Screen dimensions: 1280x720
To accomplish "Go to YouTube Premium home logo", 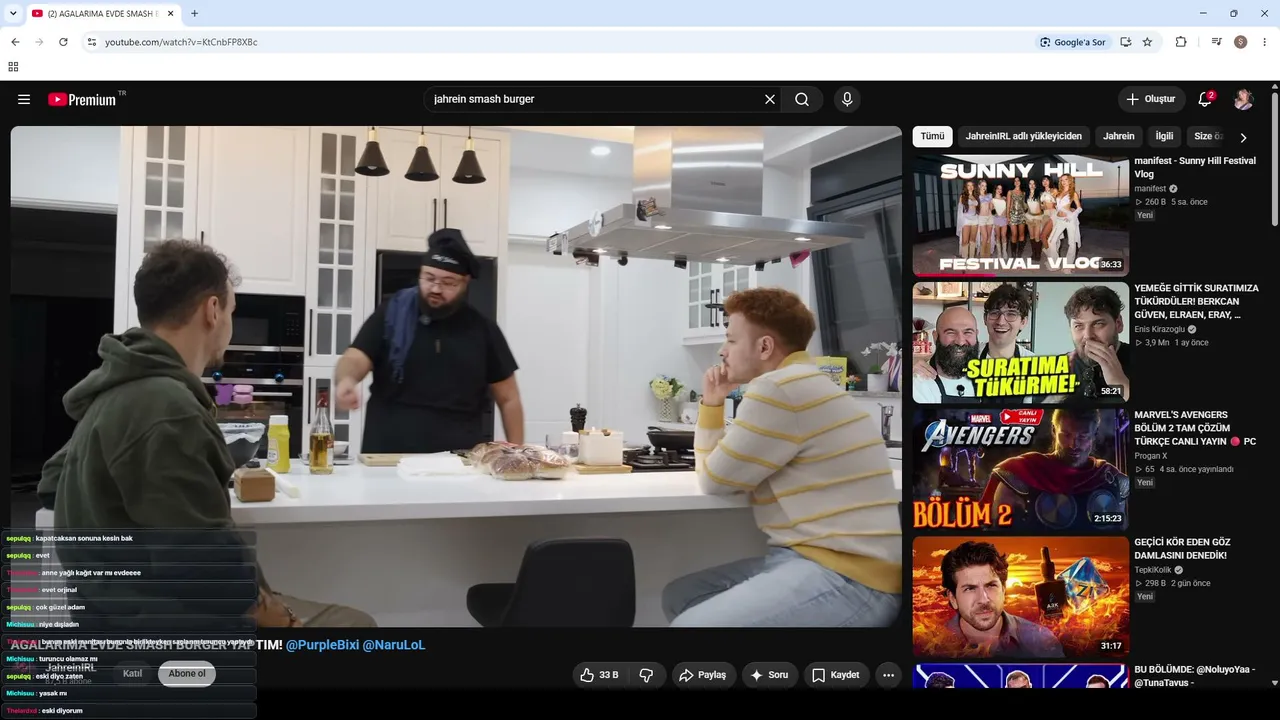I will pos(82,99).
